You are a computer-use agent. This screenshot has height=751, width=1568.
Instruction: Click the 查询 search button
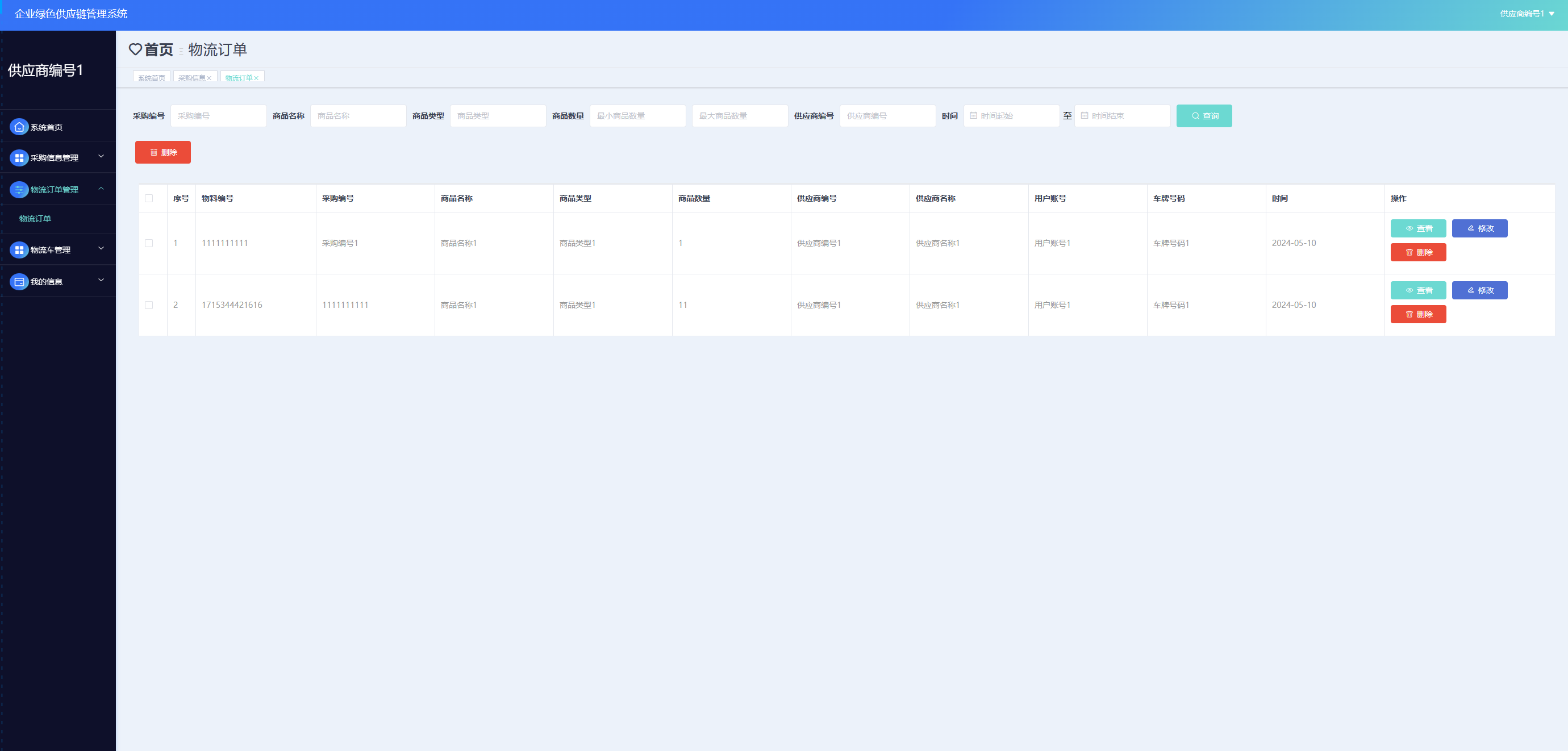pos(1203,116)
